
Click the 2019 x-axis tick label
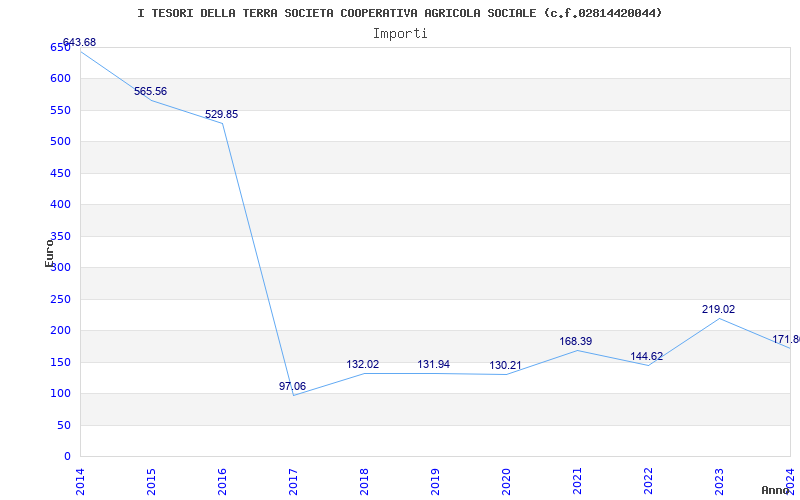point(435,481)
